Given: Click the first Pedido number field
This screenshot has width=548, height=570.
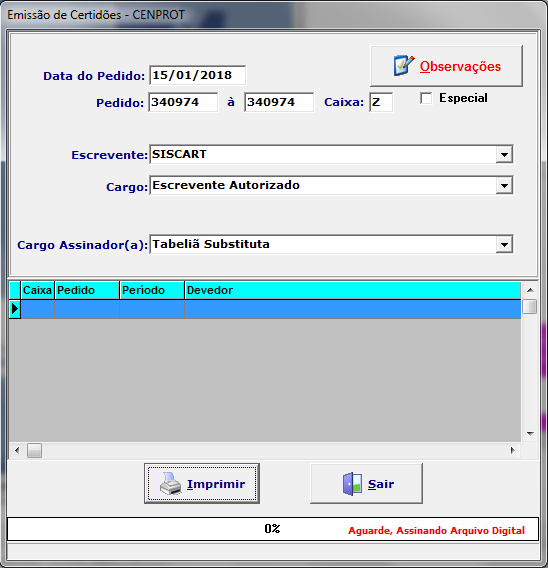Looking at the screenshot, I should pos(183,102).
